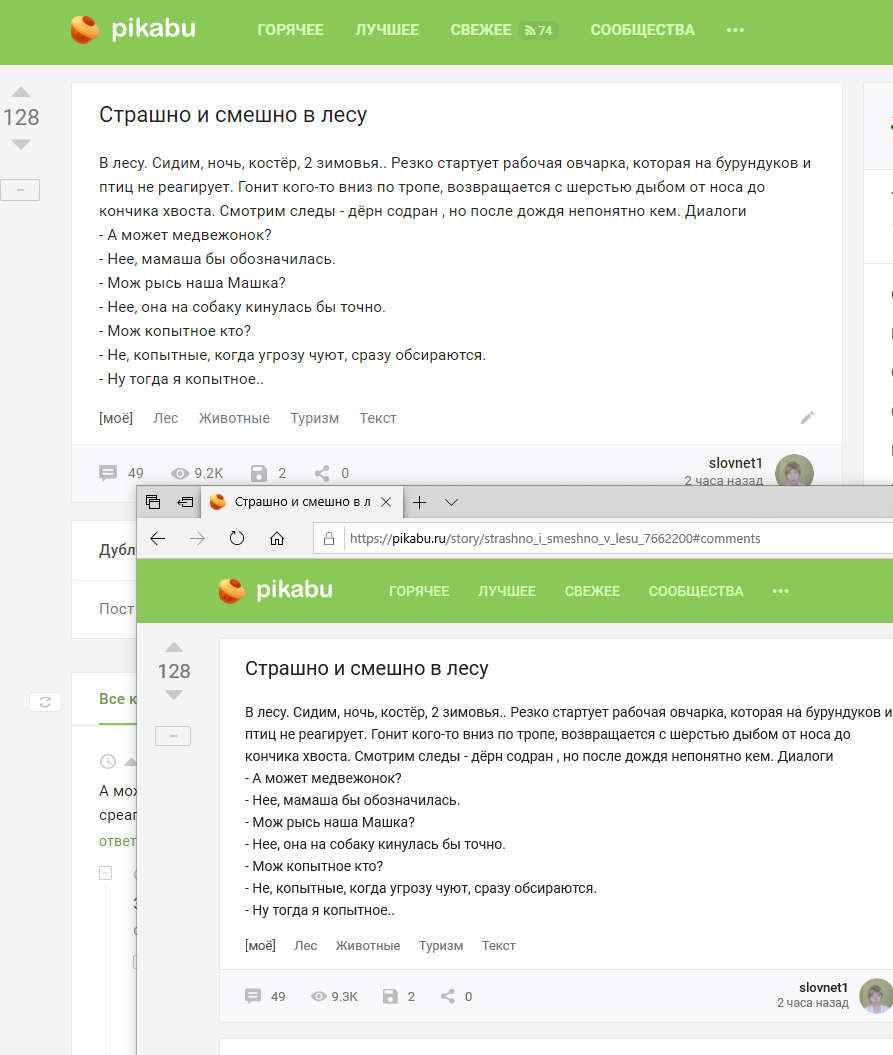Click the Edge home icon

(277, 539)
